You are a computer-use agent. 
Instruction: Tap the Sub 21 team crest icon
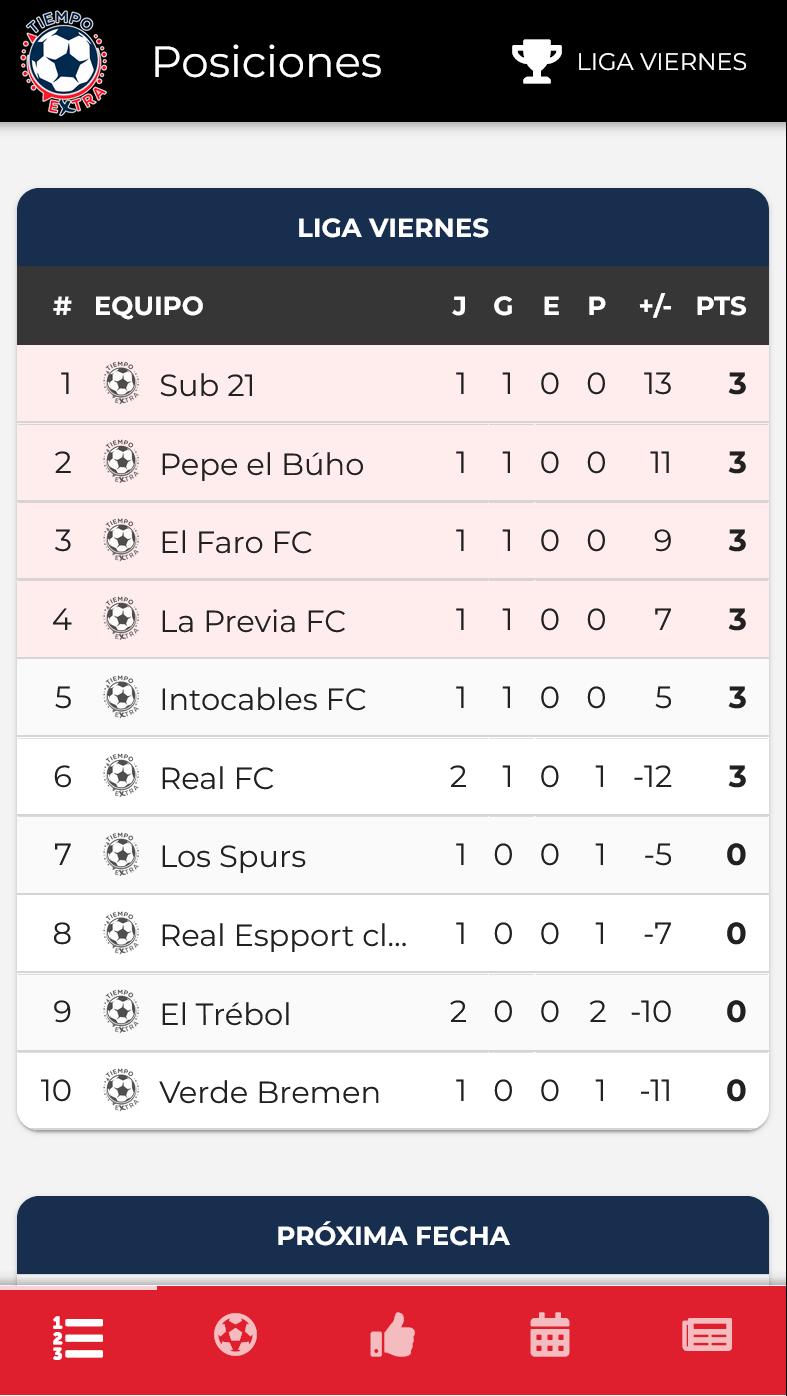point(121,384)
